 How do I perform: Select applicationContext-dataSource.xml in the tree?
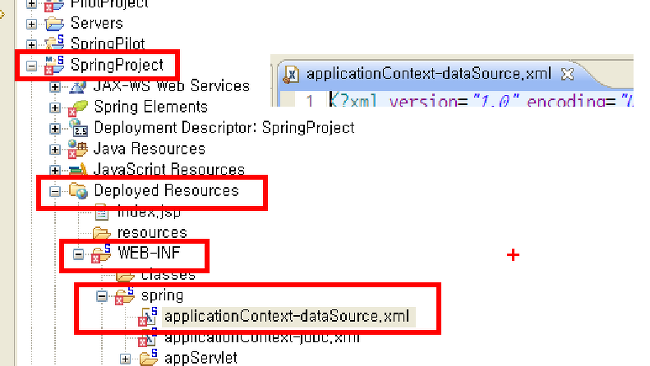[287, 317]
